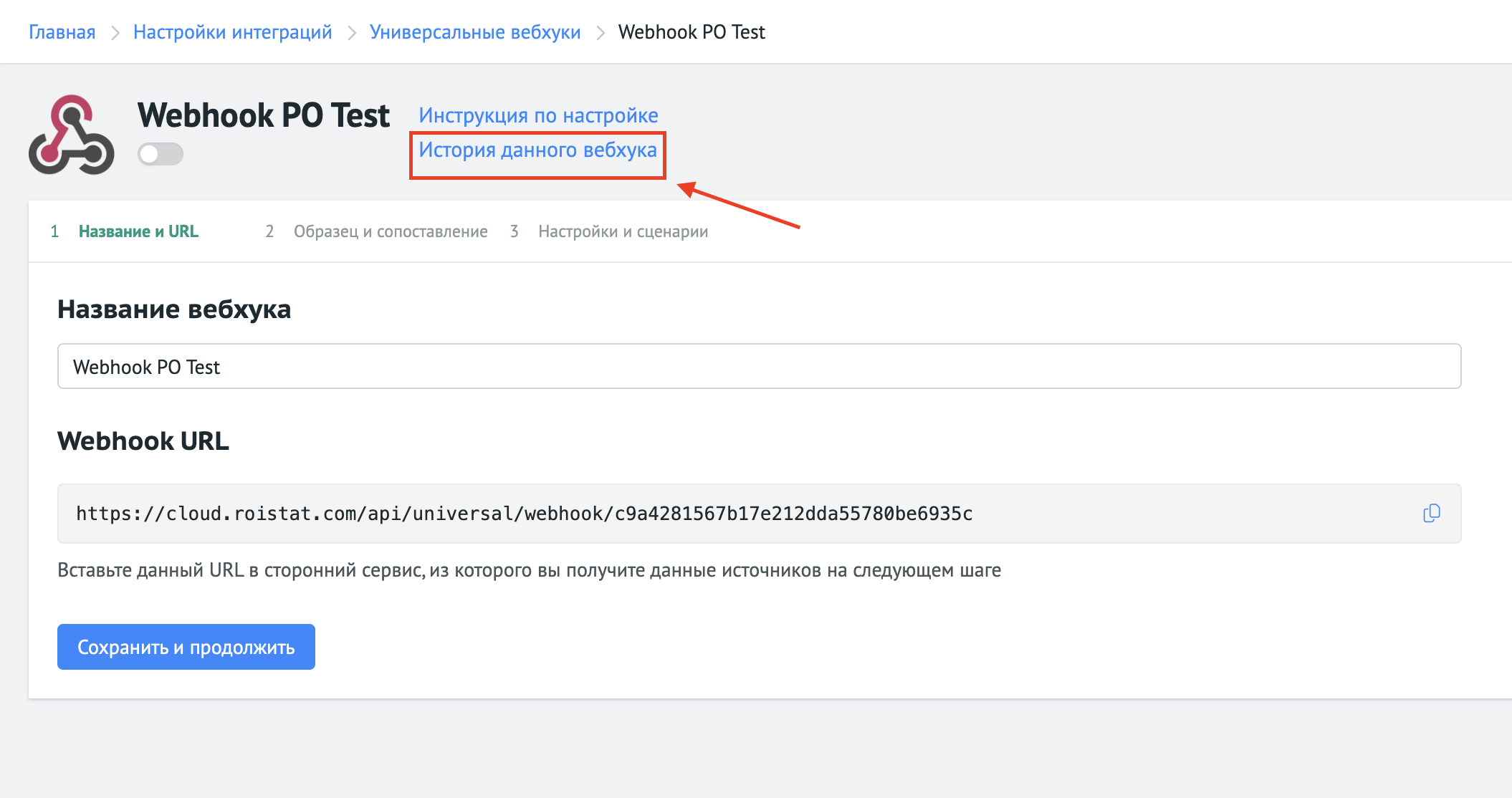This screenshot has width=1512, height=798.
Task: Go to the Главная breadcrumb link
Action: (62, 32)
